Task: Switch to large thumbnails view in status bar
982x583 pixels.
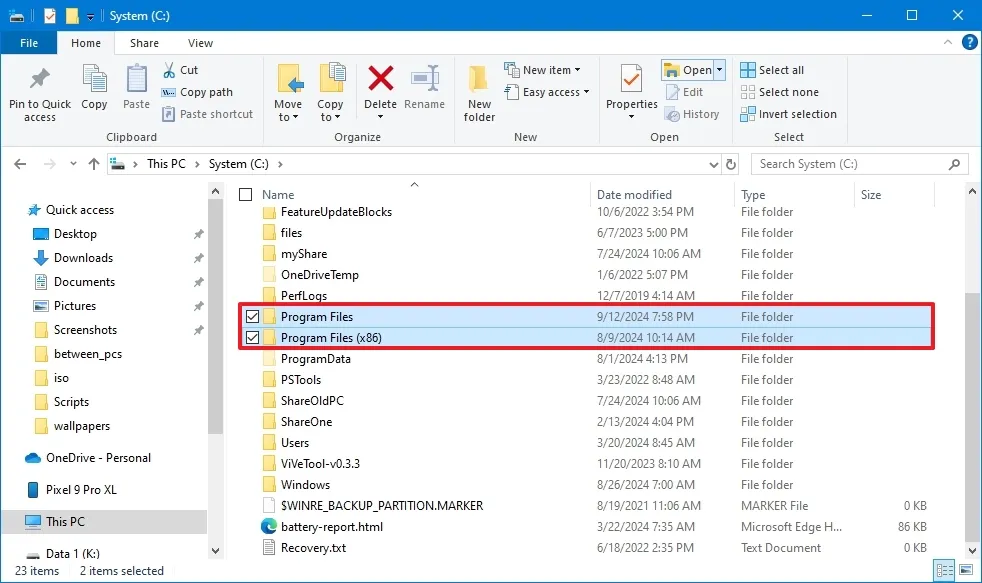Action: (966, 570)
